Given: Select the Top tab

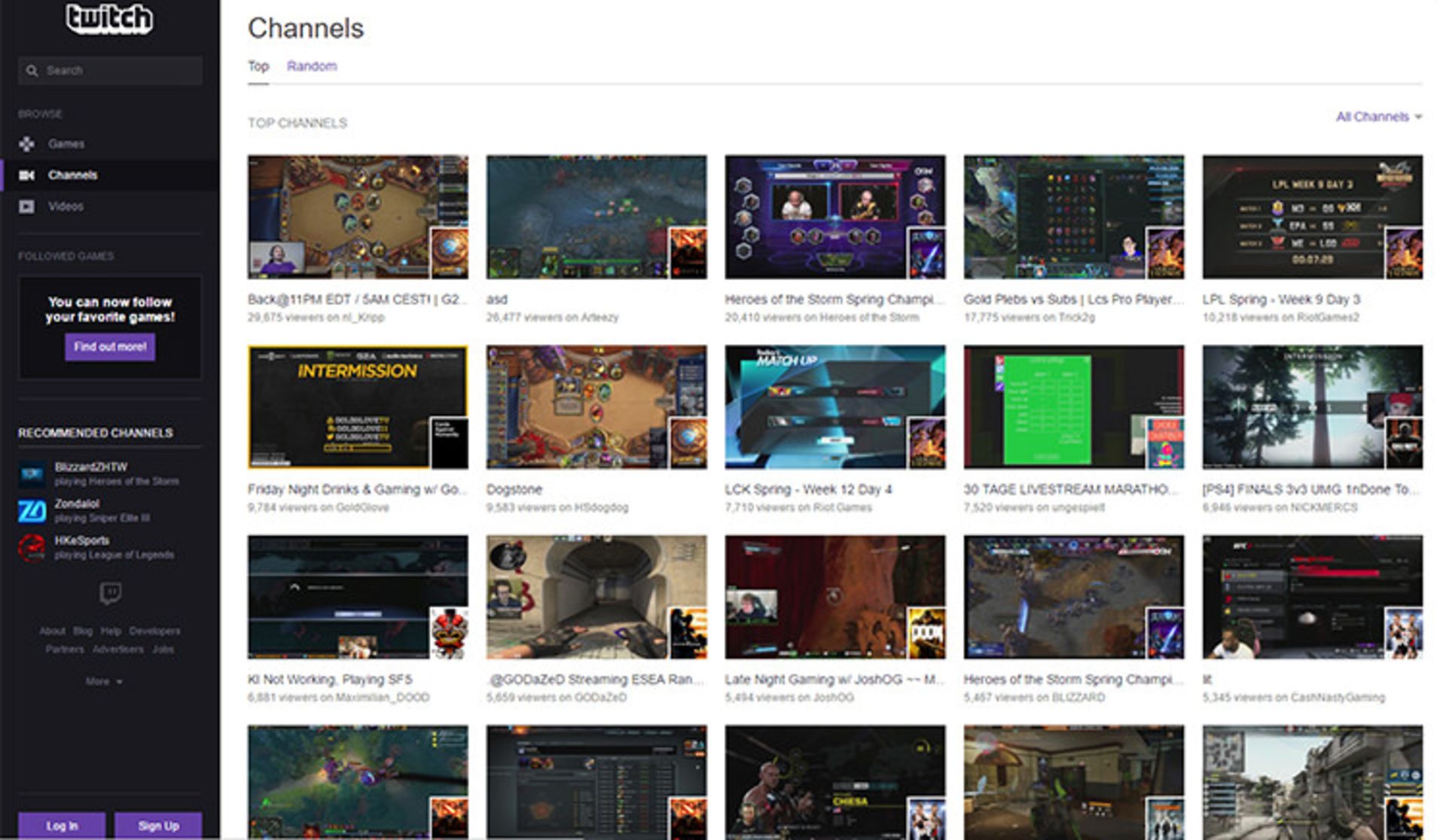Looking at the screenshot, I should (258, 66).
